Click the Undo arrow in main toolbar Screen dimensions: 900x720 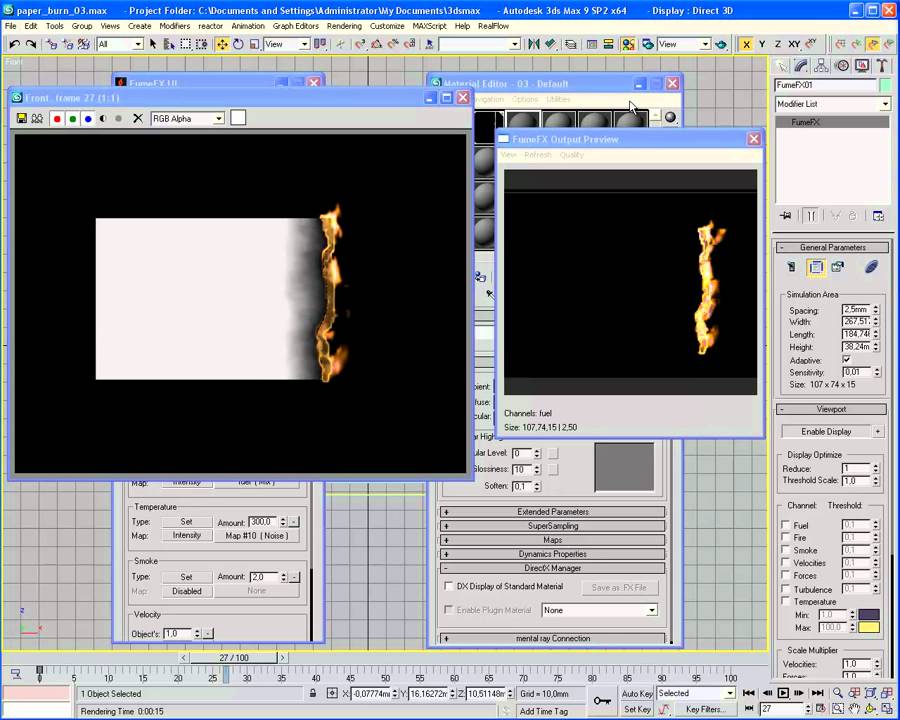pyautogui.click(x=14, y=44)
